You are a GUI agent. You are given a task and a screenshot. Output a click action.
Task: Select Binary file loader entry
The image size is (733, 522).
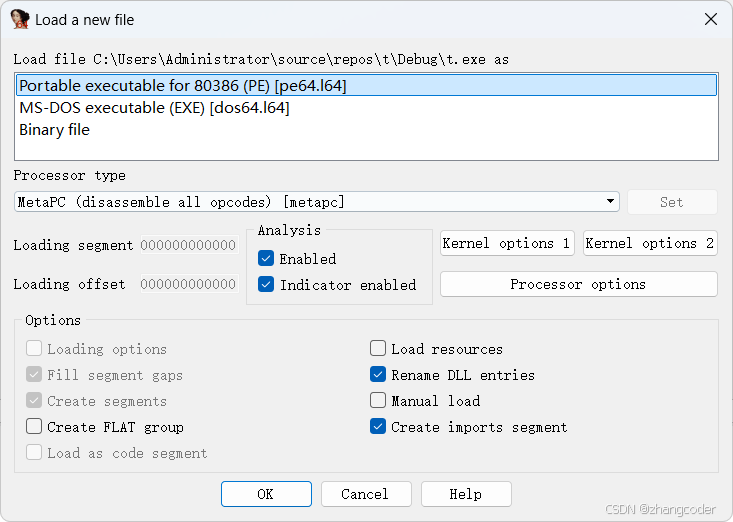point(367,129)
